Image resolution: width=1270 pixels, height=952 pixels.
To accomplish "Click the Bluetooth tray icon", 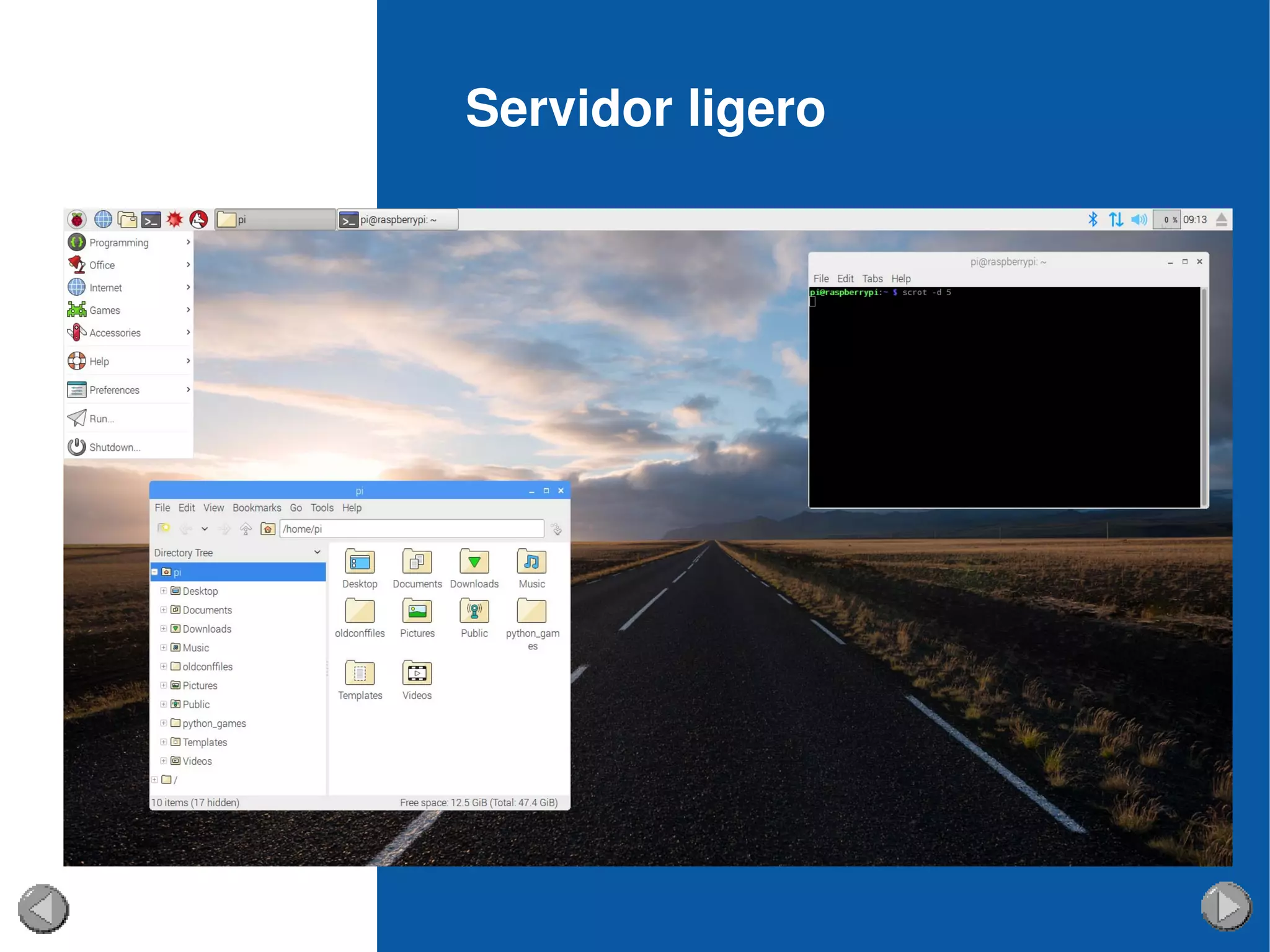I will point(1093,220).
